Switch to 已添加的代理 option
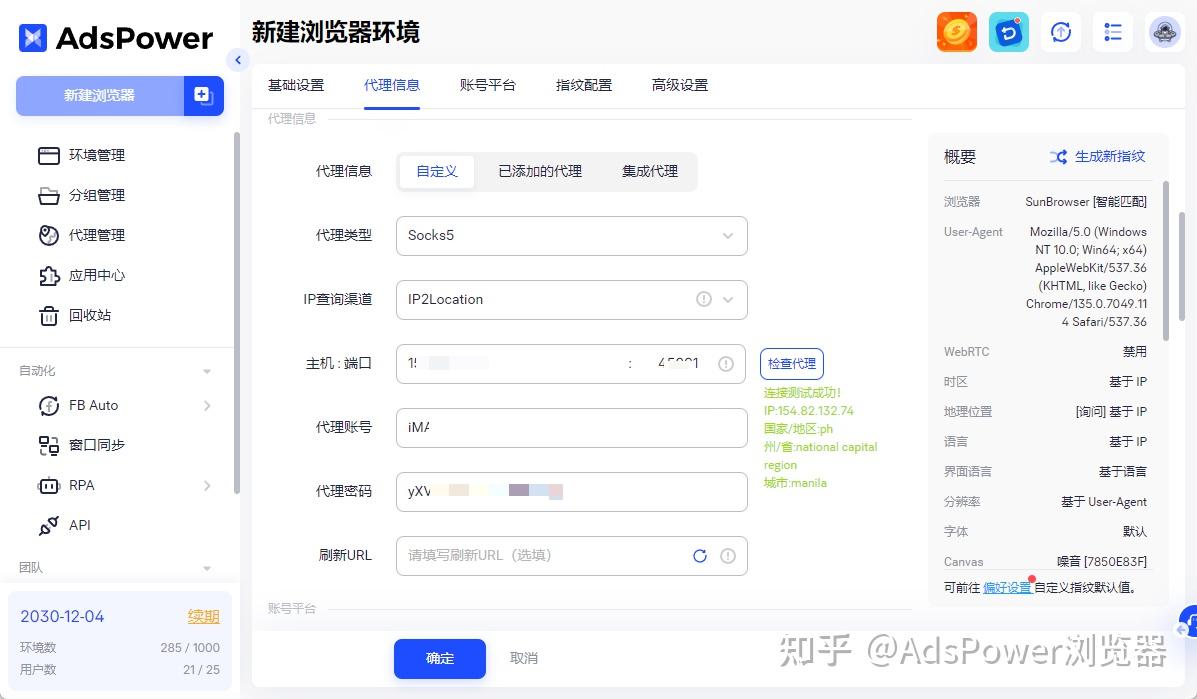This screenshot has height=699, width=1197. (x=539, y=171)
